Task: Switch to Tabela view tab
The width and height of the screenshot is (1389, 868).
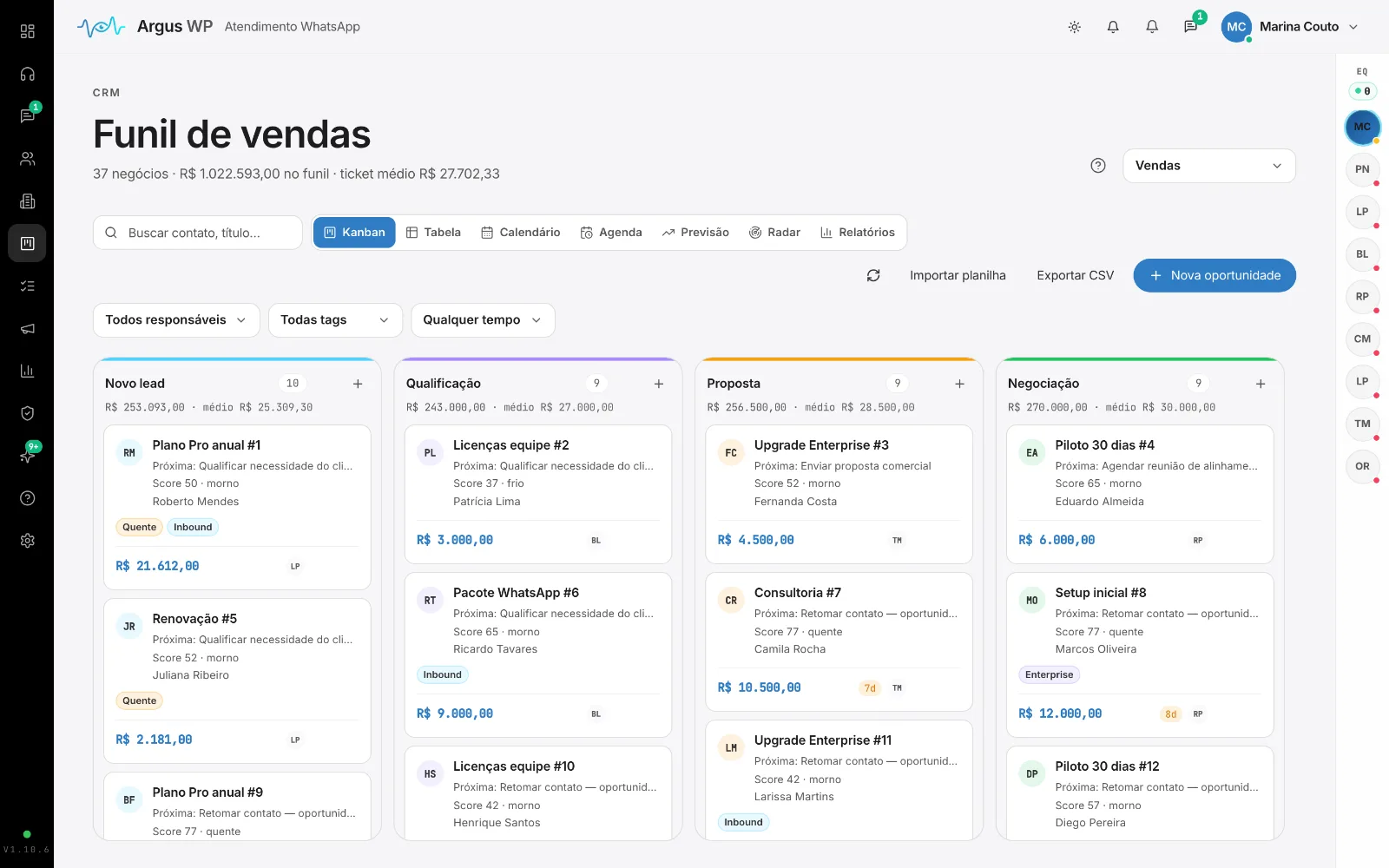Action: [433, 233]
